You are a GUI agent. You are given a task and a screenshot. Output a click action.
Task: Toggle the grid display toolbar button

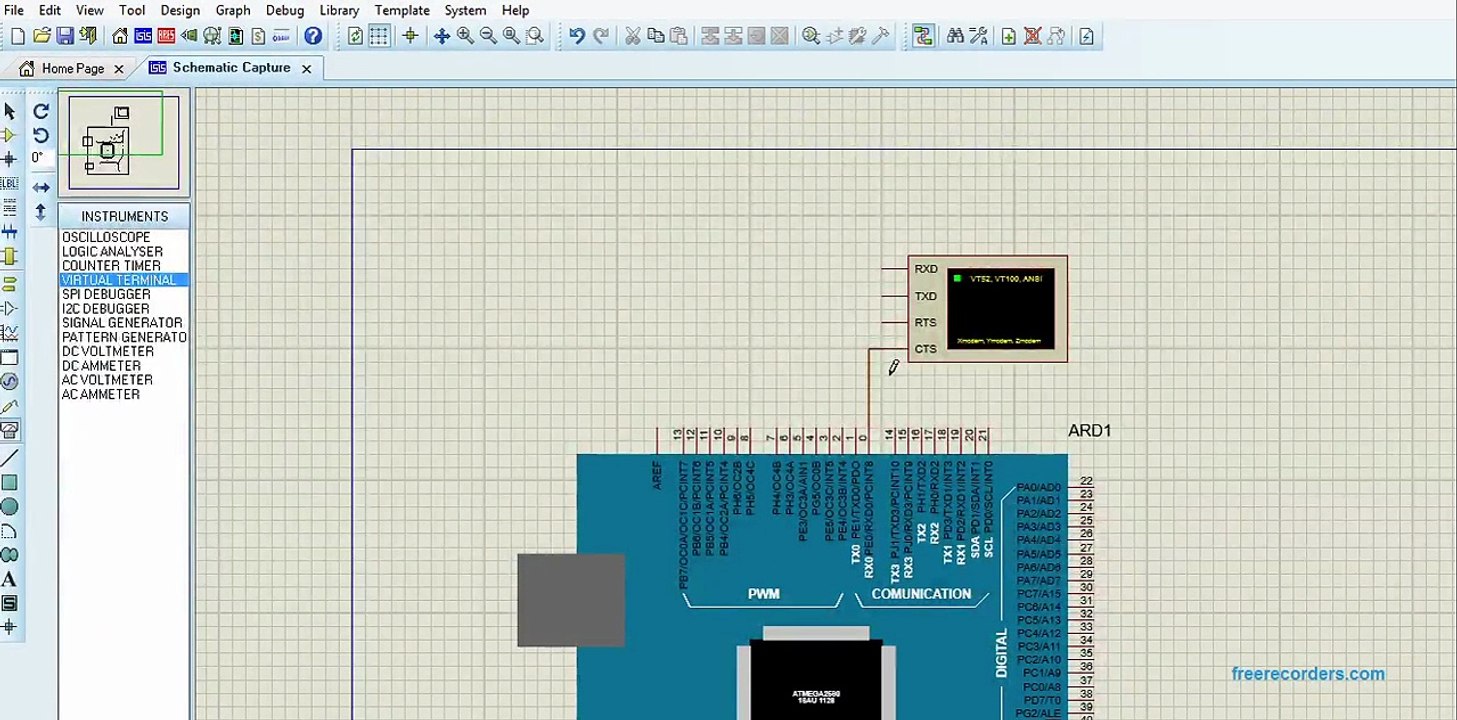pyautogui.click(x=379, y=36)
